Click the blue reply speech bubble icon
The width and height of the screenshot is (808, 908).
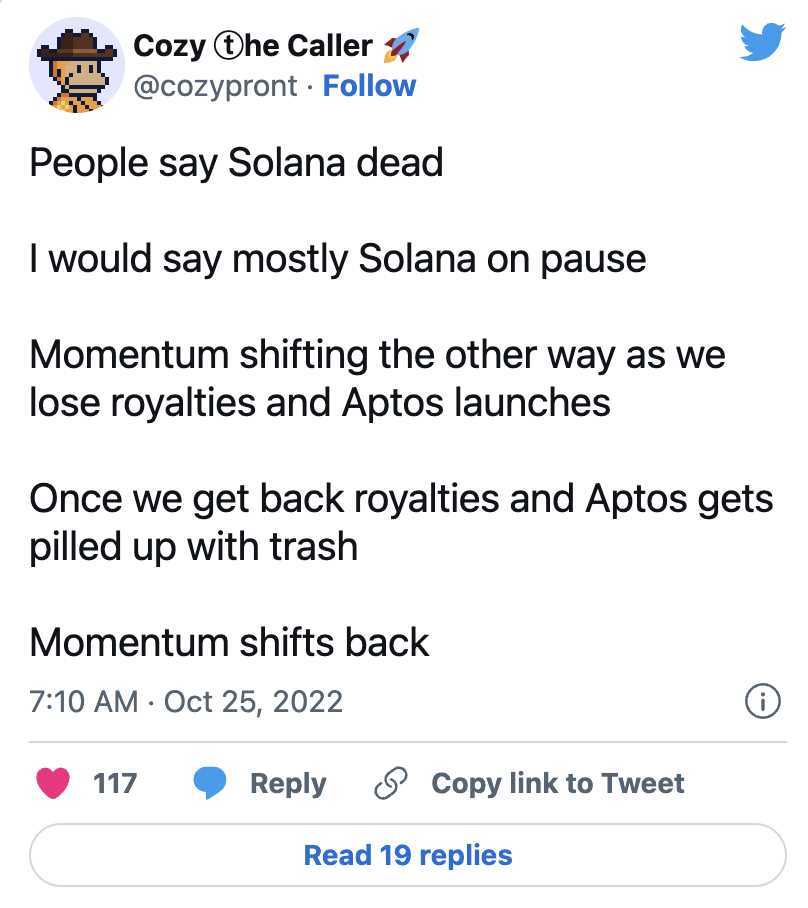coord(212,782)
